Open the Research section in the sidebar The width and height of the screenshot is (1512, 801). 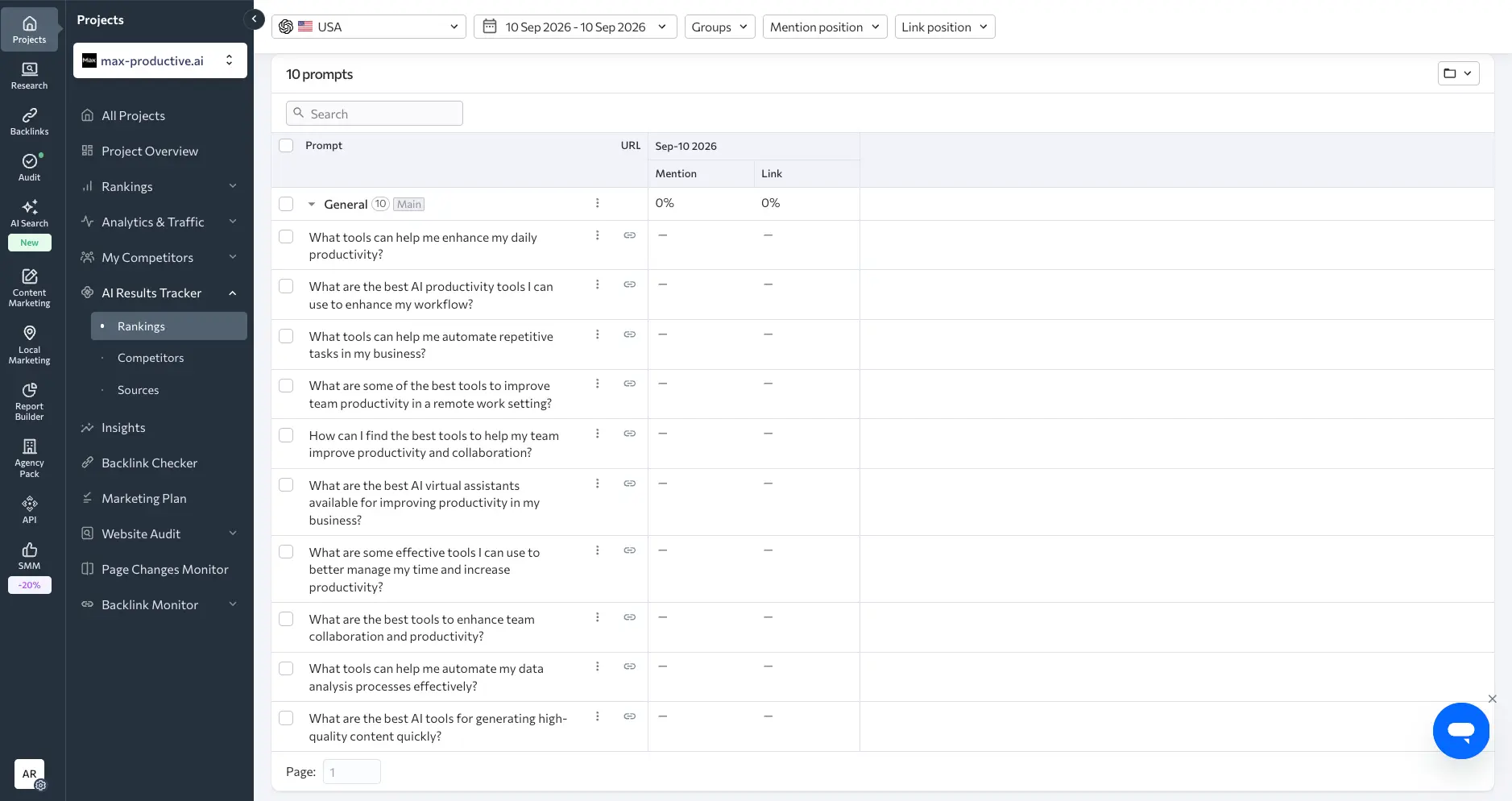(29, 76)
